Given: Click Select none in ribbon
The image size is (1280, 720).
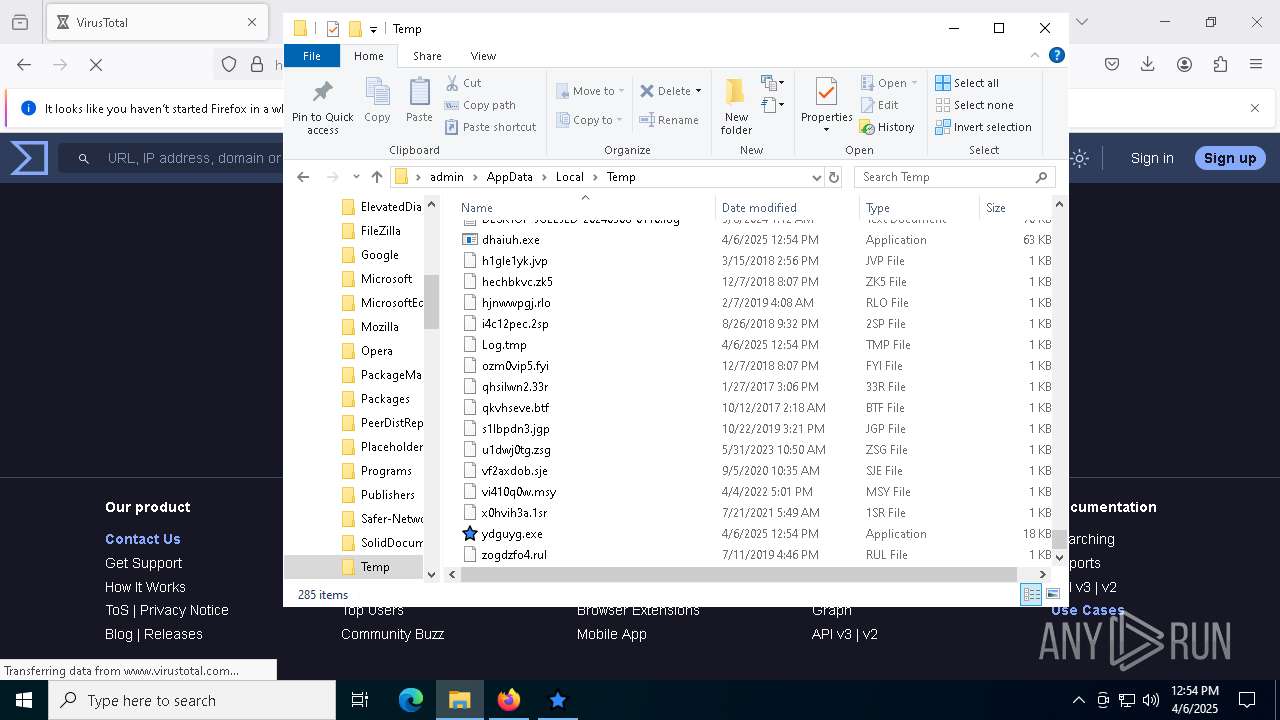Looking at the screenshot, I should [x=974, y=105].
